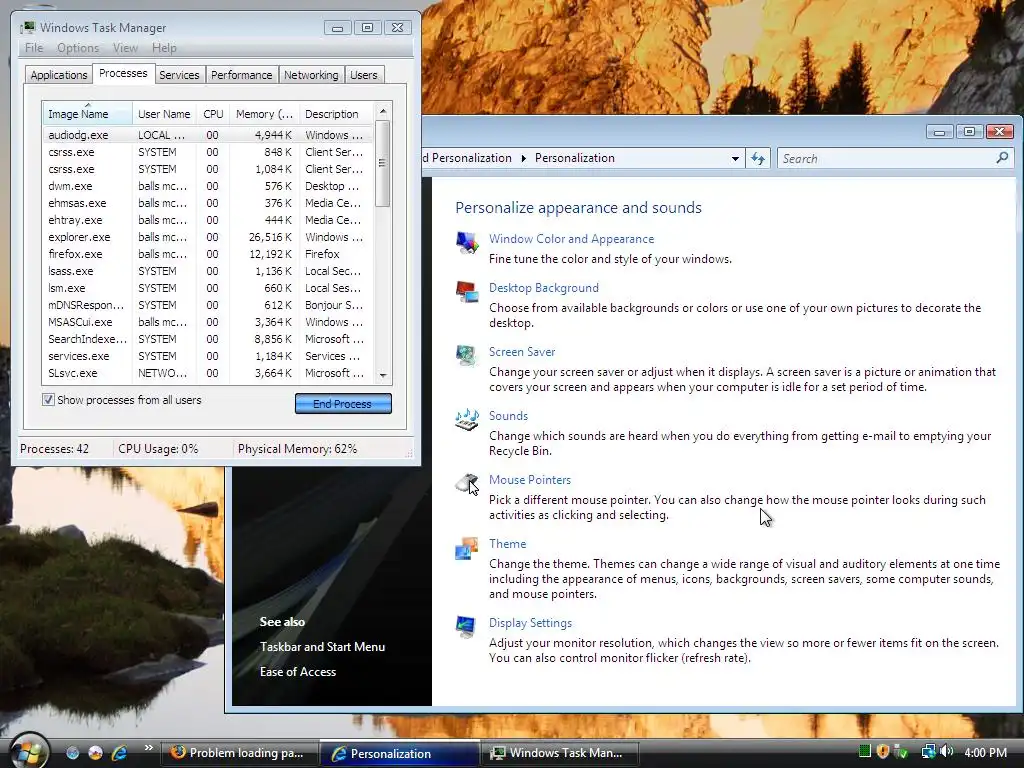Open the address bar dropdown arrow
This screenshot has height=768, width=1024.
pos(735,159)
